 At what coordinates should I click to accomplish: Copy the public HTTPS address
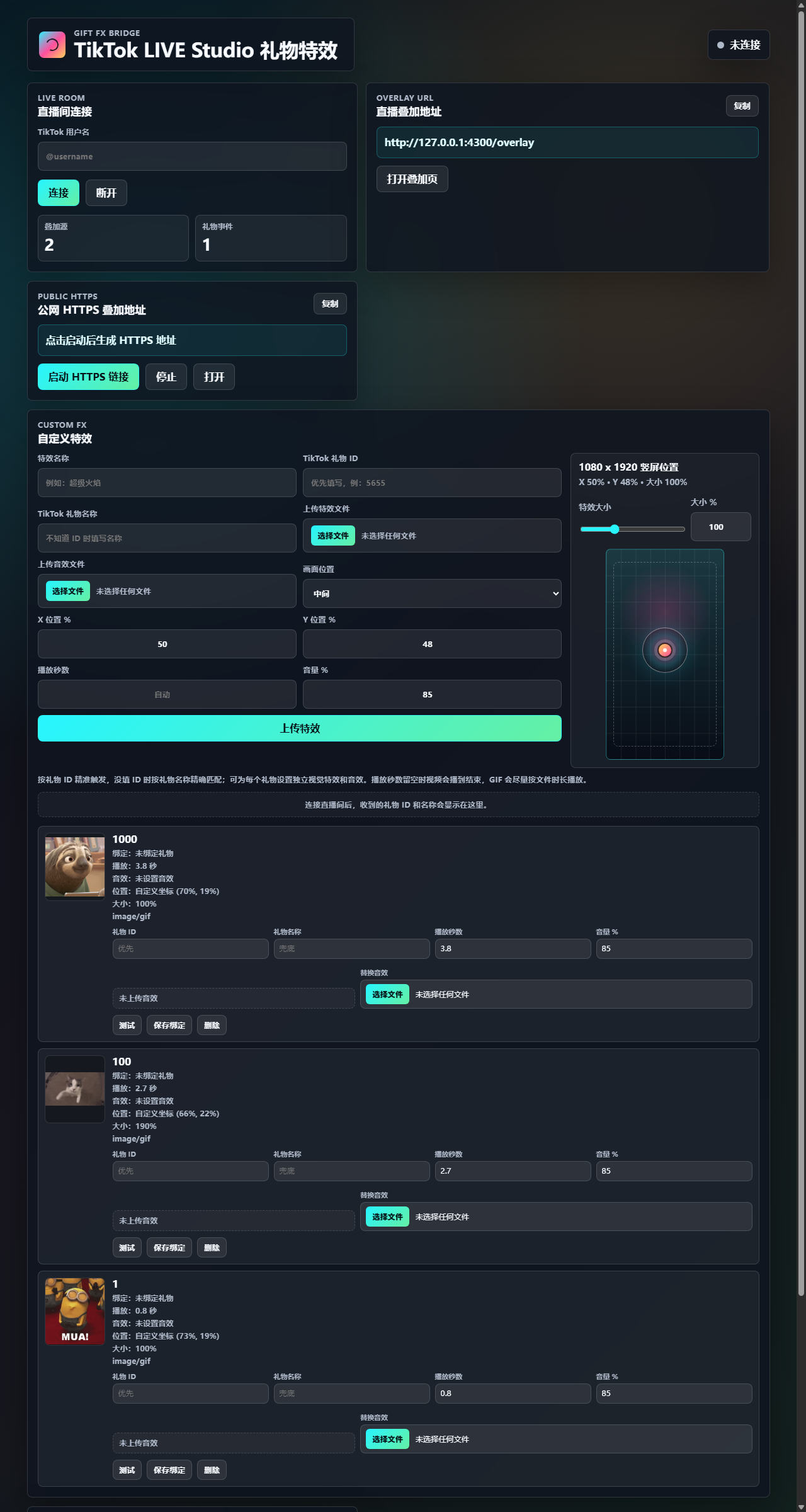330,304
